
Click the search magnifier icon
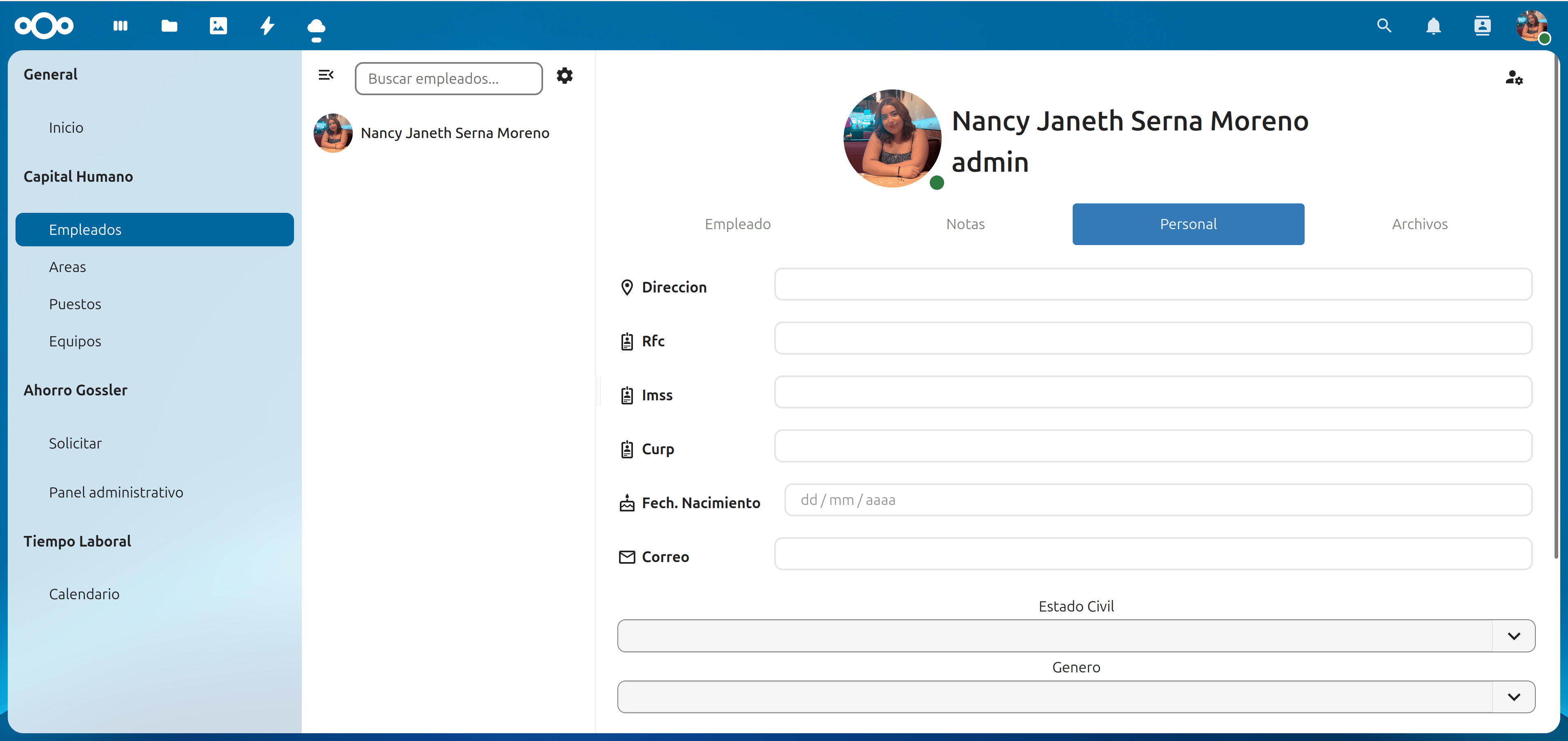tap(1383, 26)
